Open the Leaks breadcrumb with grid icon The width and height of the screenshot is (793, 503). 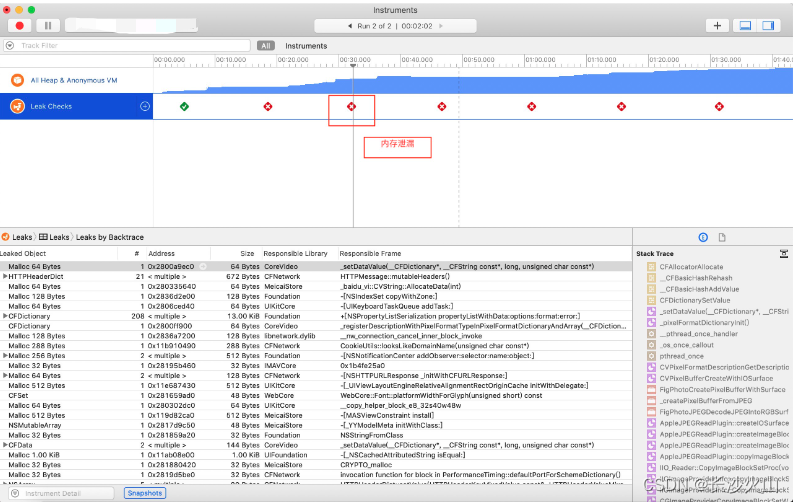pos(54,237)
